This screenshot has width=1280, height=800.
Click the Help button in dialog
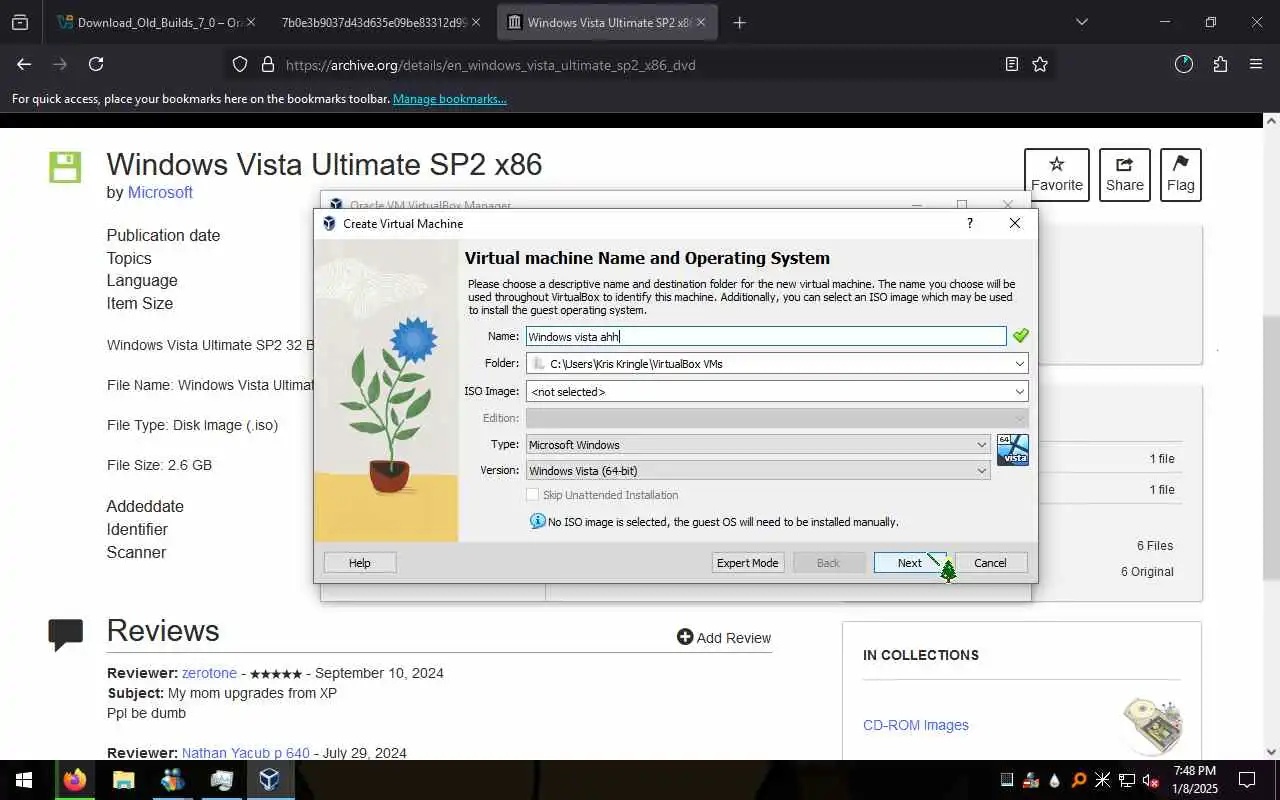click(360, 563)
